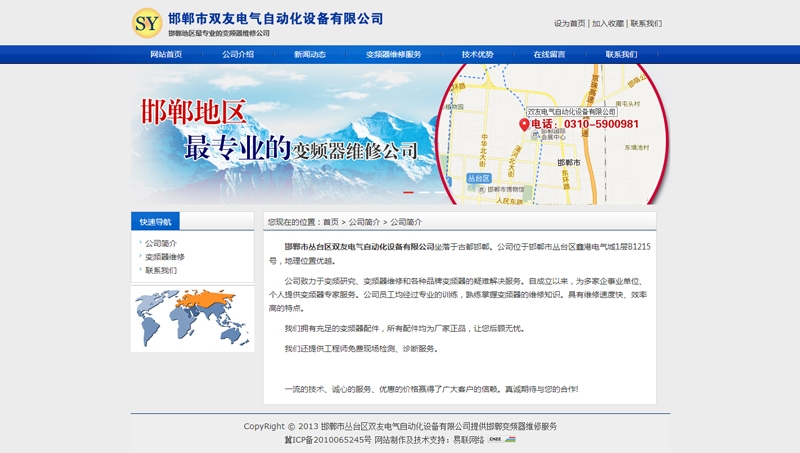Go to the 在线留言 menu item
The image size is (800, 453).
549,54
